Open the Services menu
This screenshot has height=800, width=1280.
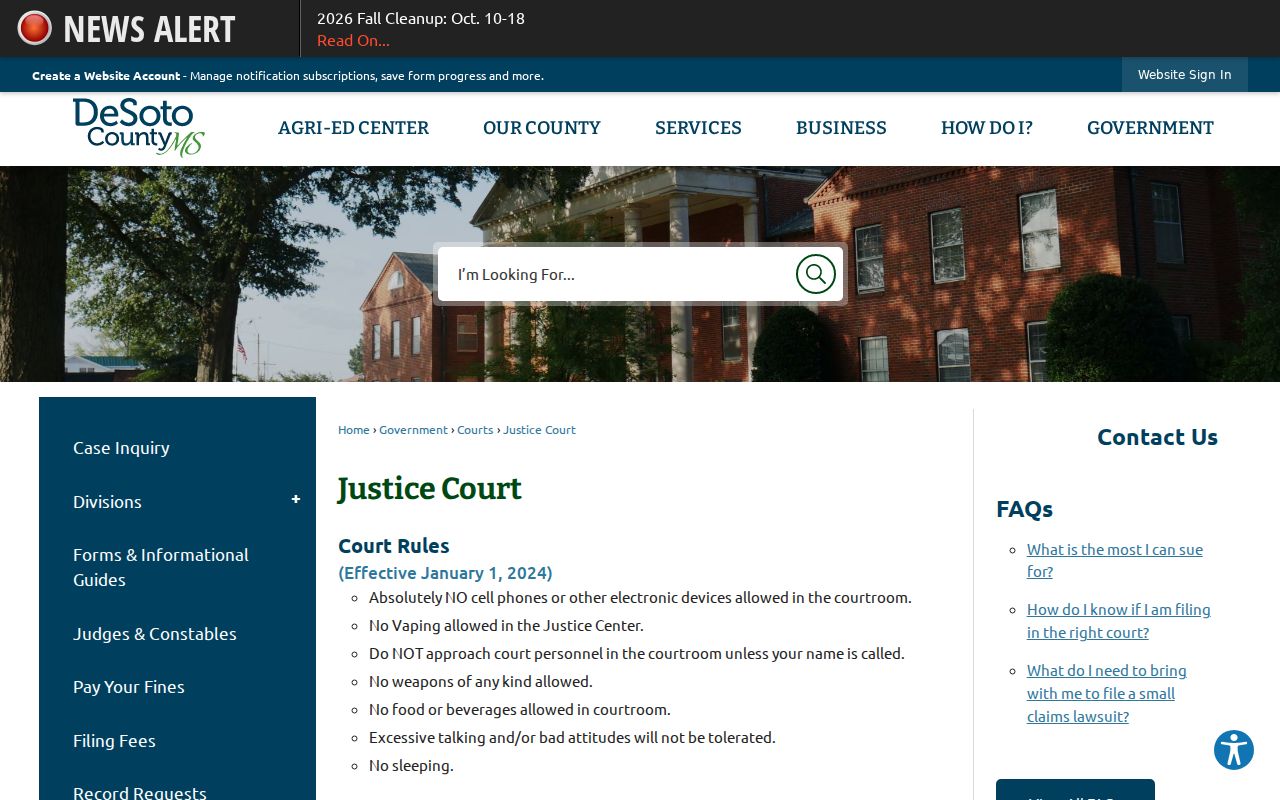tap(698, 128)
